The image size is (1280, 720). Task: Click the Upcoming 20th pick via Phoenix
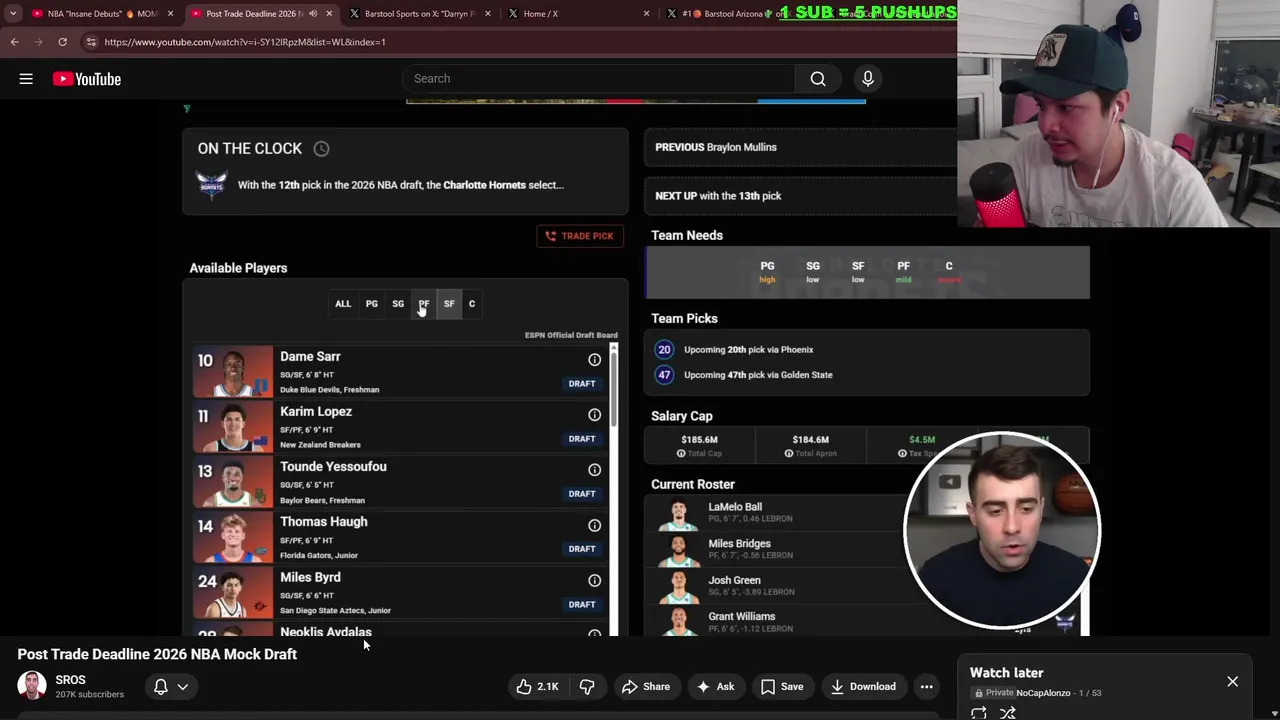coord(748,350)
